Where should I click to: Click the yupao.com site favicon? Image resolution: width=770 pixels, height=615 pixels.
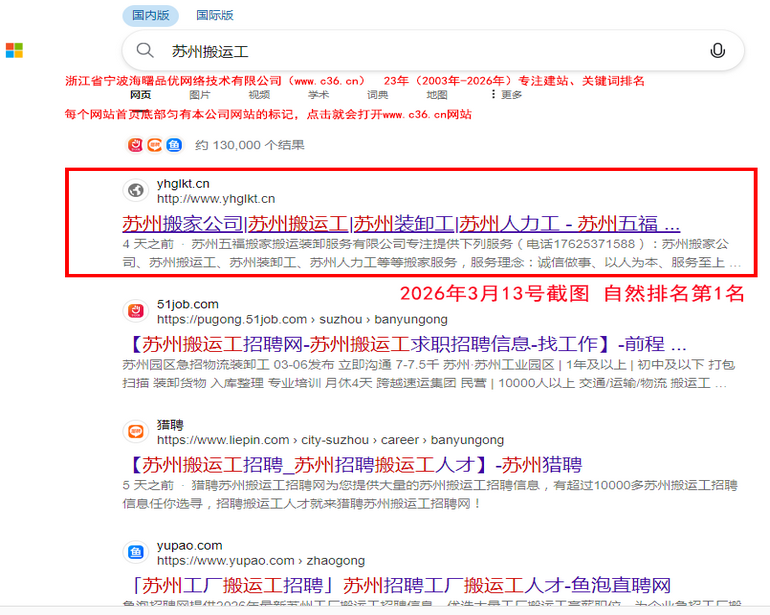pyautogui.click(x=134, y=552)
